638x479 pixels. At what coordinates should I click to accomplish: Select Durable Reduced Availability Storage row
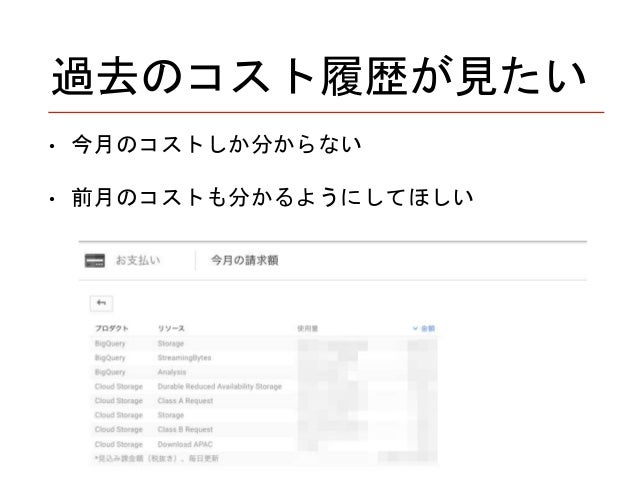coord(264,387)
